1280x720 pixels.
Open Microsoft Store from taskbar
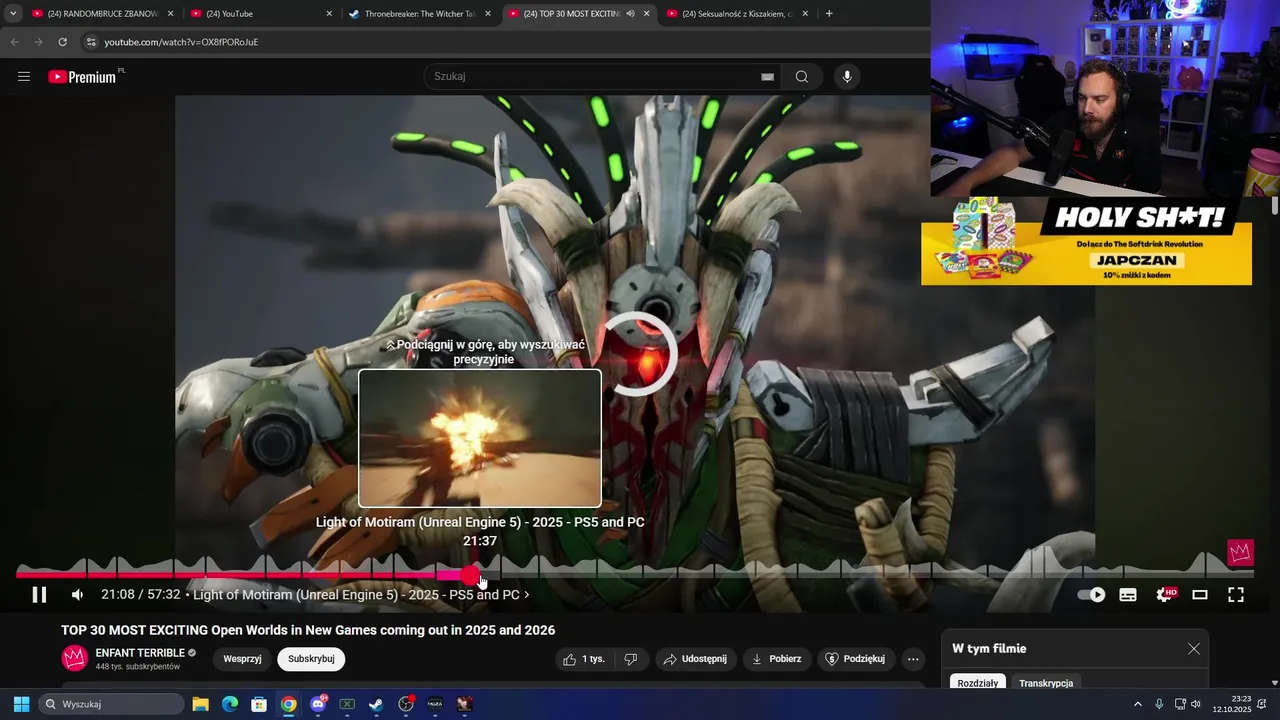[259, 704]
